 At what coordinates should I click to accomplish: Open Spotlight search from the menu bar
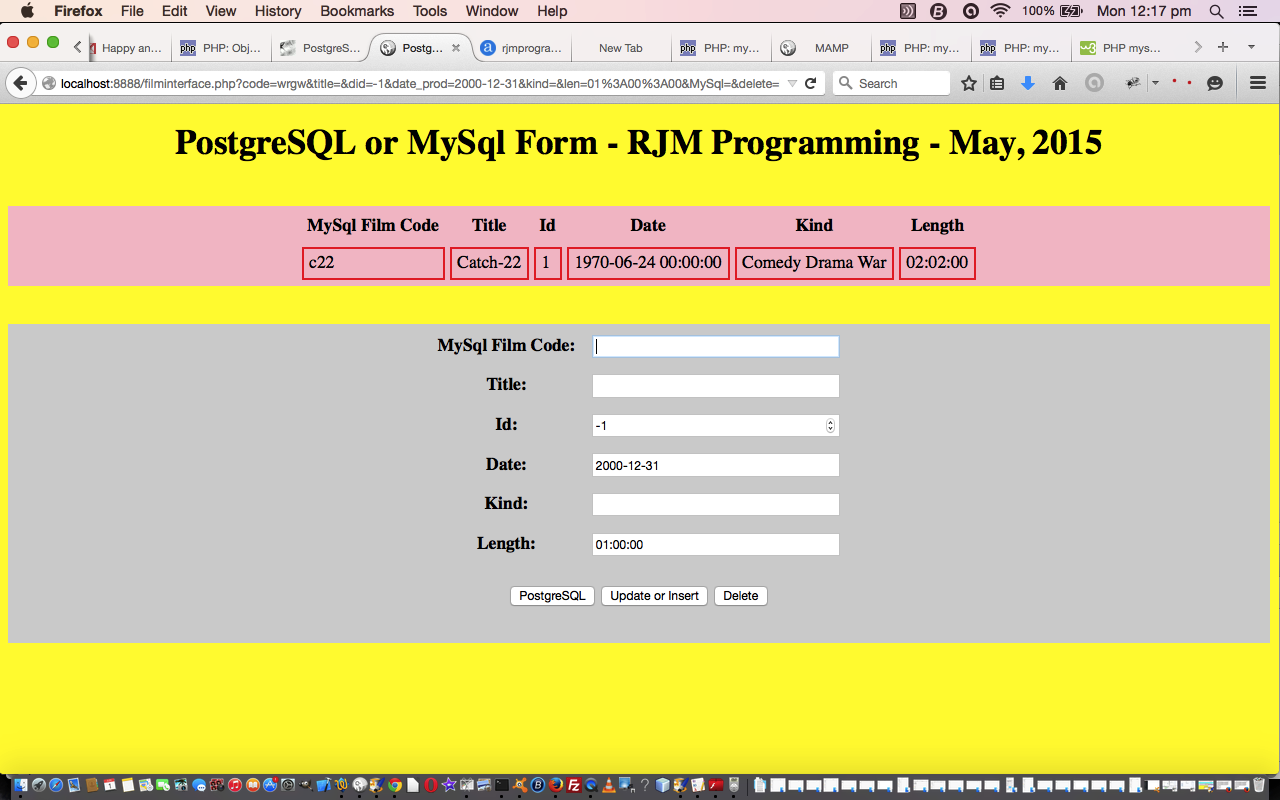[x=1215, y=11]
